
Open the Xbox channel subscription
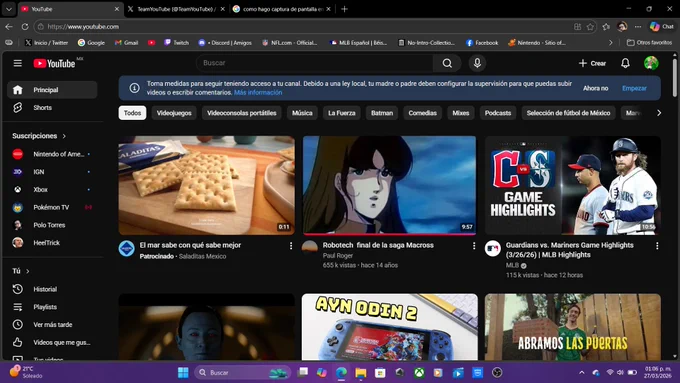click(x=52, y=190)
